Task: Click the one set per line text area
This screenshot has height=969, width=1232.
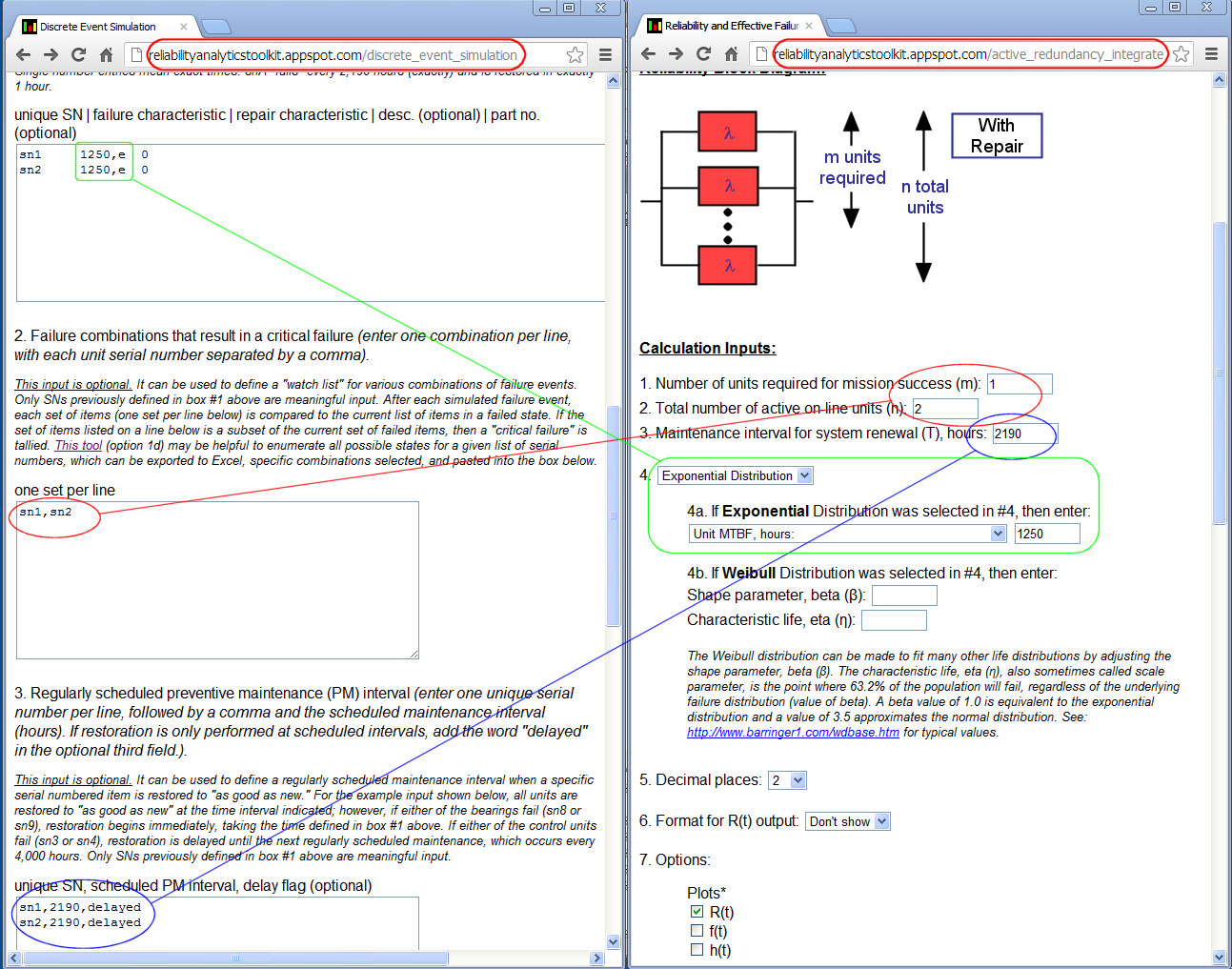Action: tap(217, 580)
